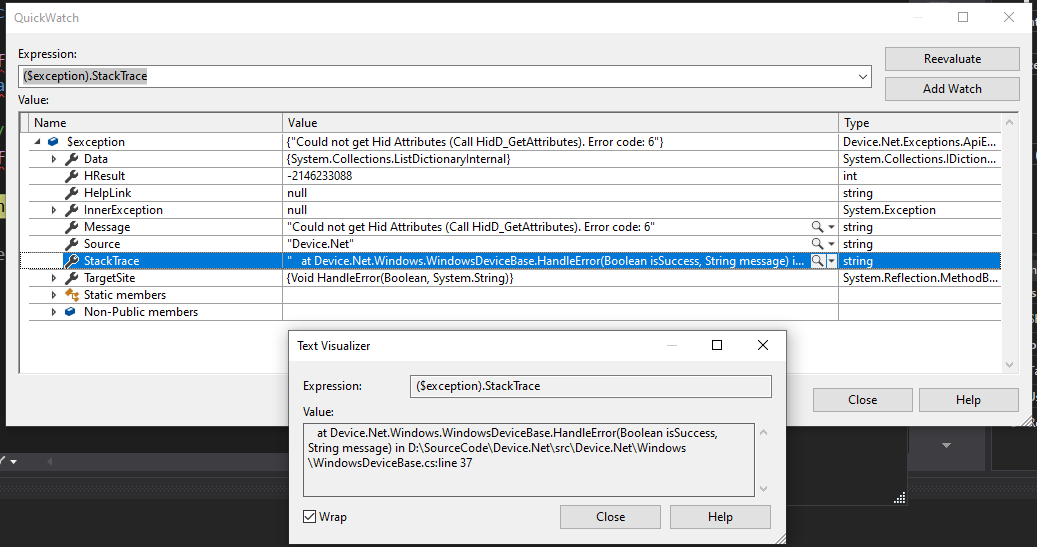Click the HResult value -2146233088

pos(319,176)
